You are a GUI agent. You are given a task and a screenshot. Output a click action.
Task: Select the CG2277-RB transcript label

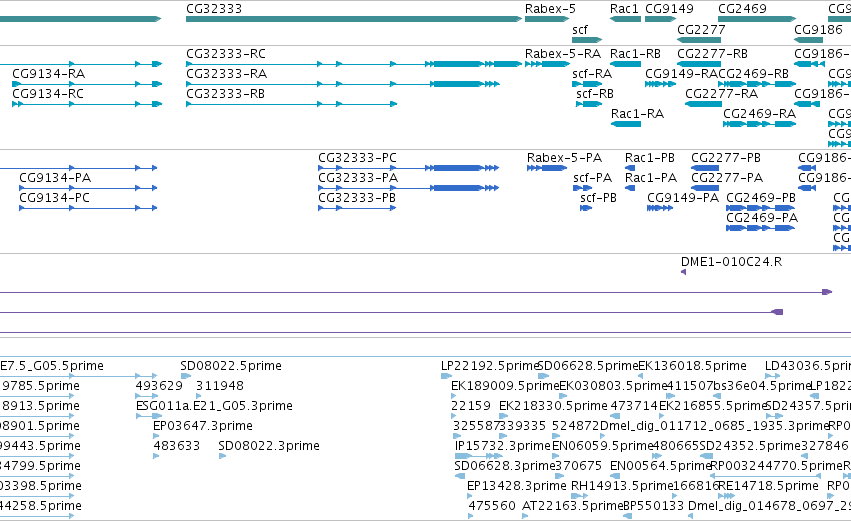712,54
